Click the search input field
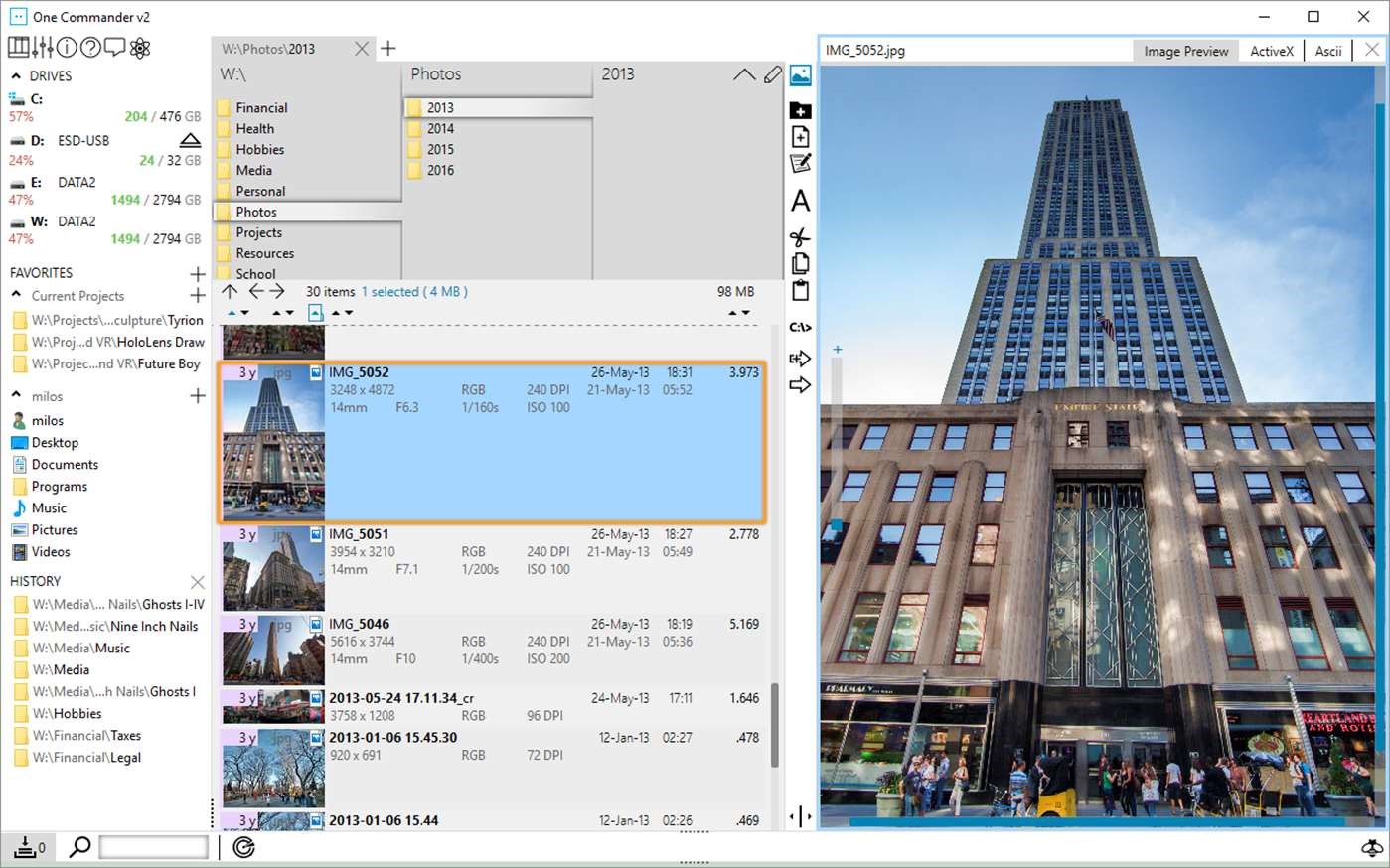The height and width of the screenshot is (868, 1390). click(x=154, y=847)
